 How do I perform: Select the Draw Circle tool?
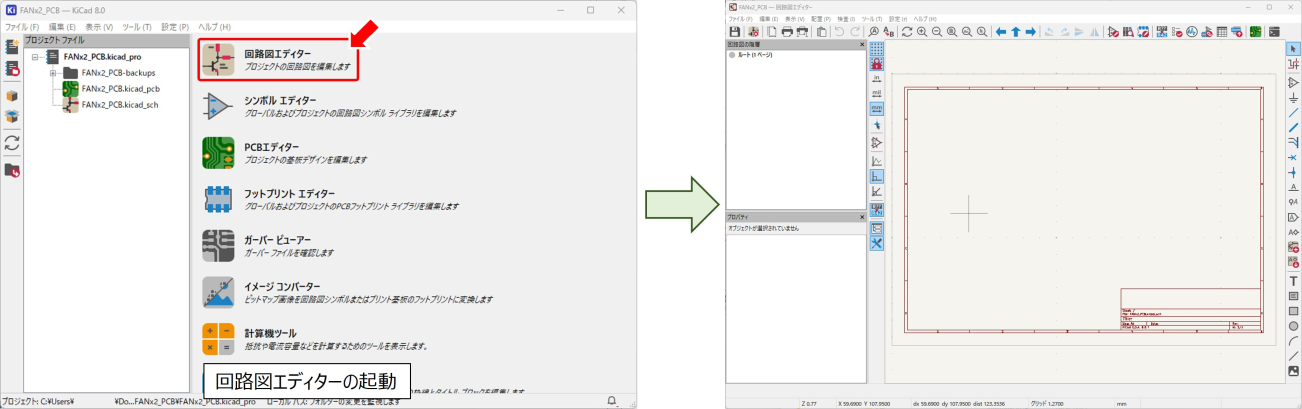(x=1293, y=326)
